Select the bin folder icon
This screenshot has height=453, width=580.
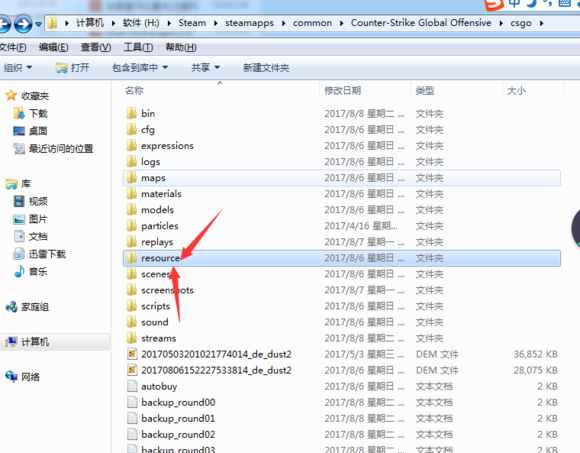pos(131,113)
